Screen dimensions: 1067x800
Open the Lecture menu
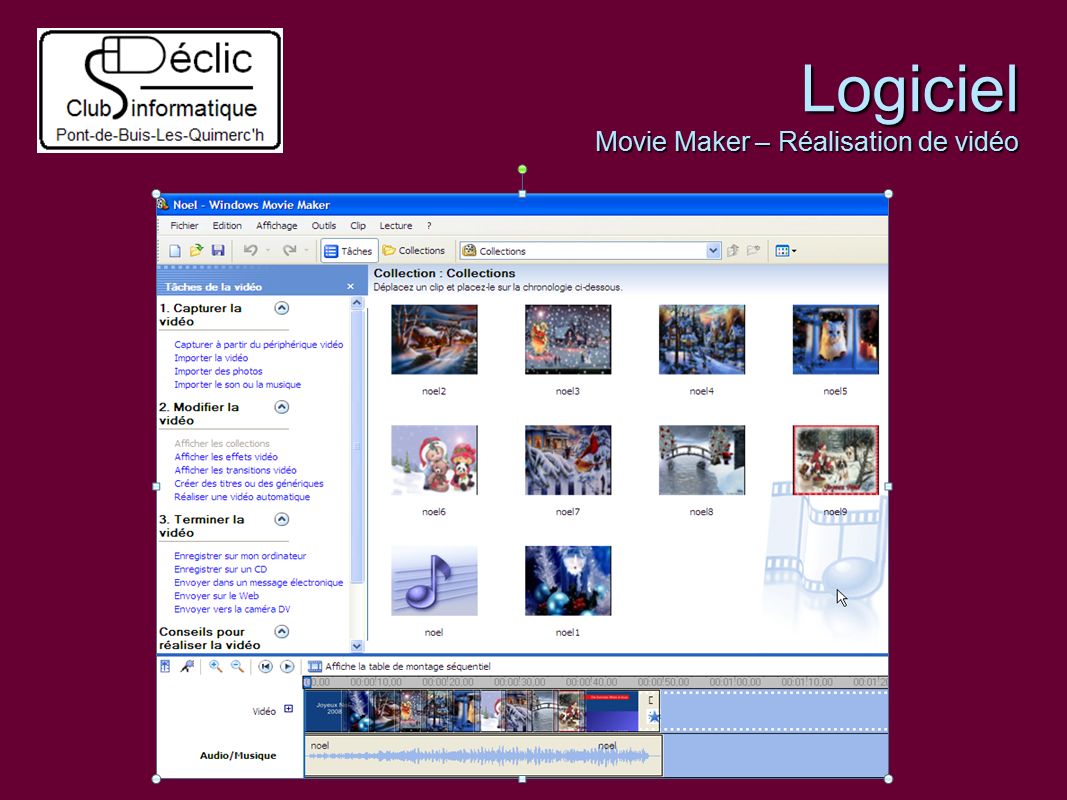396,226
